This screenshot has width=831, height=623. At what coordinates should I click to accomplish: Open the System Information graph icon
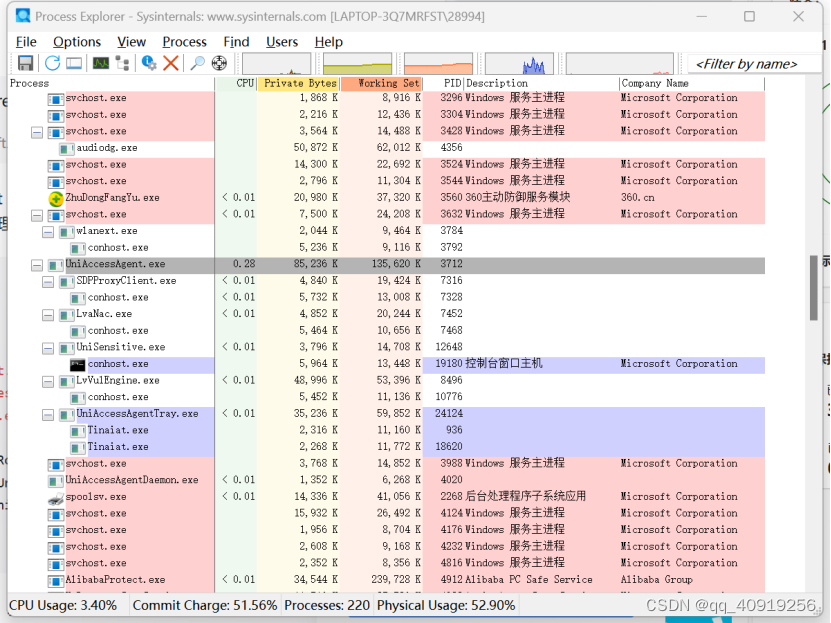tap(101, 63)
